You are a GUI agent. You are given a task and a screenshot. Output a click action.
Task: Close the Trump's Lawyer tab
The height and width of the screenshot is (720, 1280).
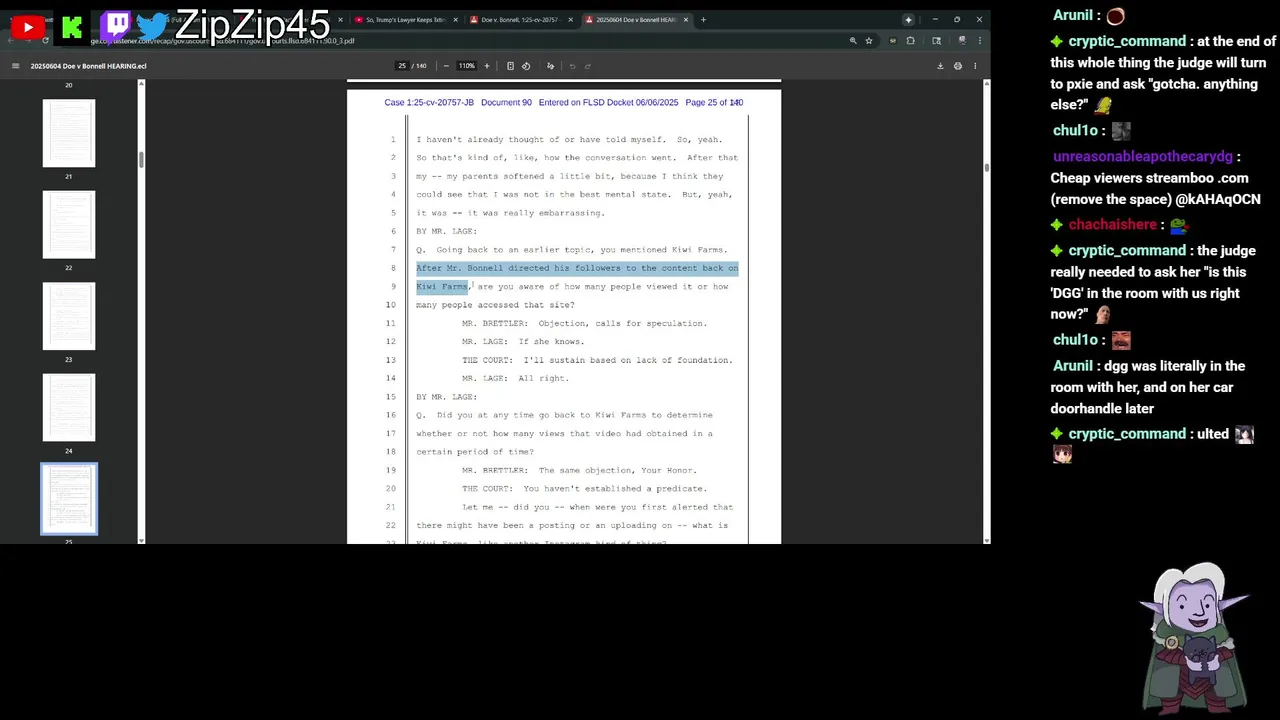(456, 20)
